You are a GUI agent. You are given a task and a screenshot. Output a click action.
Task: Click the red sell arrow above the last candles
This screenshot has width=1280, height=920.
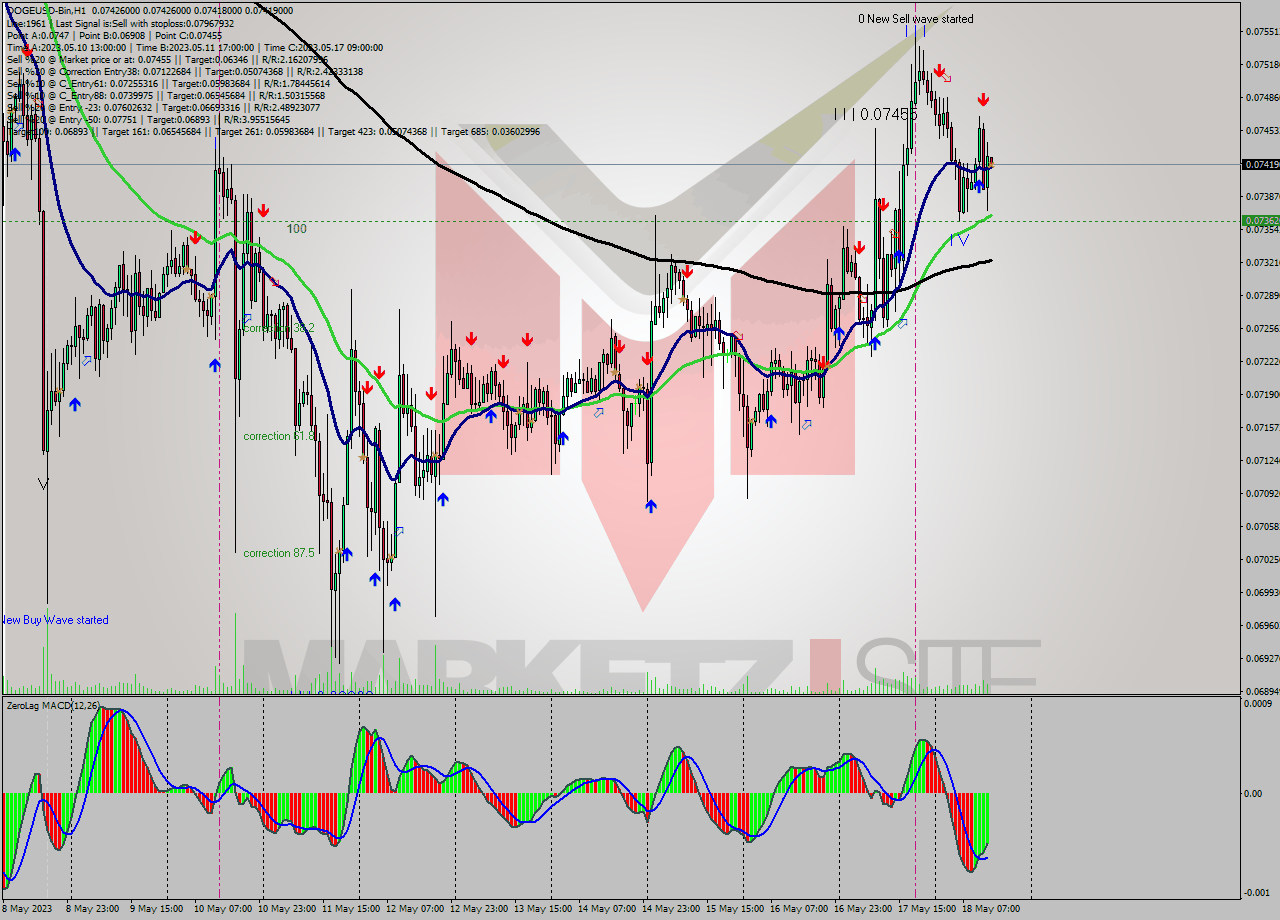point(983,99)
